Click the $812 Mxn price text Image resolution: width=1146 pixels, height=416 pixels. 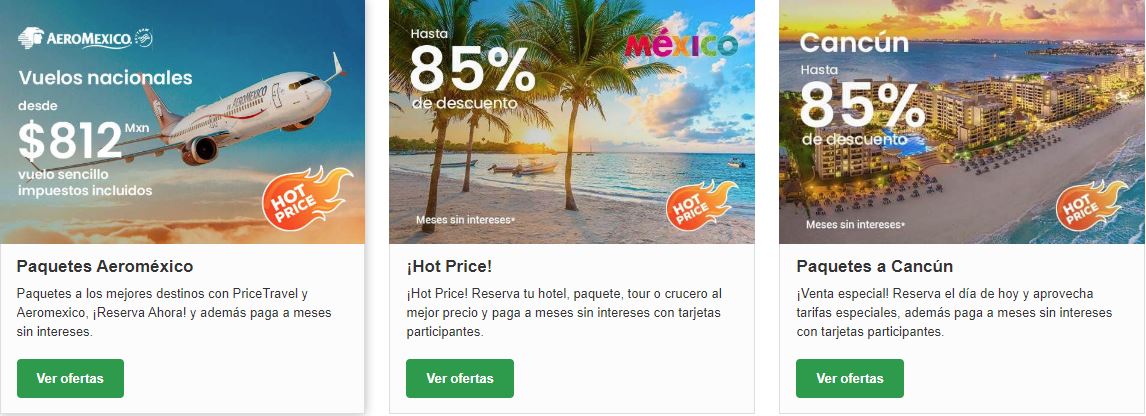[83, 141]
